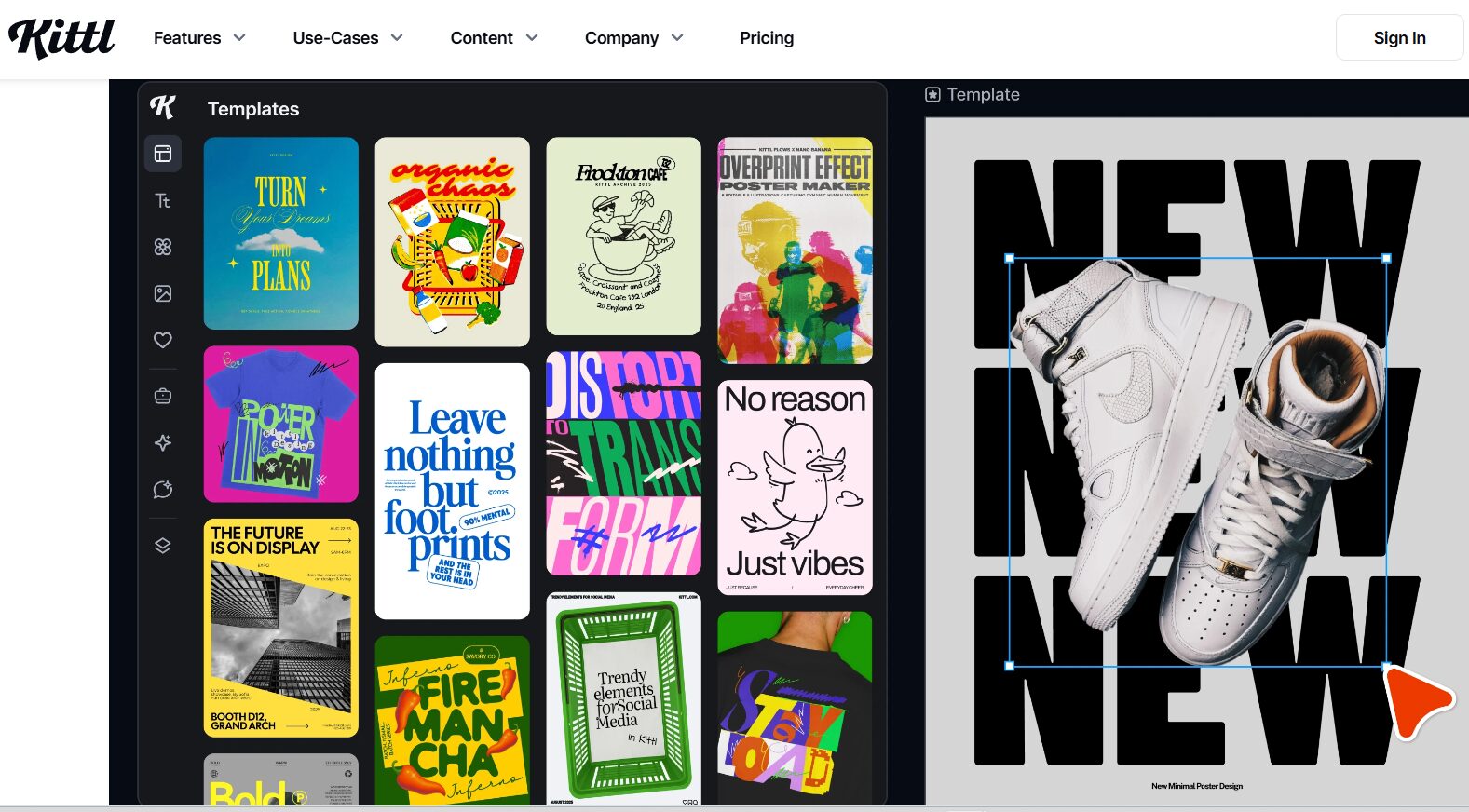
Task: Expand the Features dropdown menu
Action: coord(199,38)
